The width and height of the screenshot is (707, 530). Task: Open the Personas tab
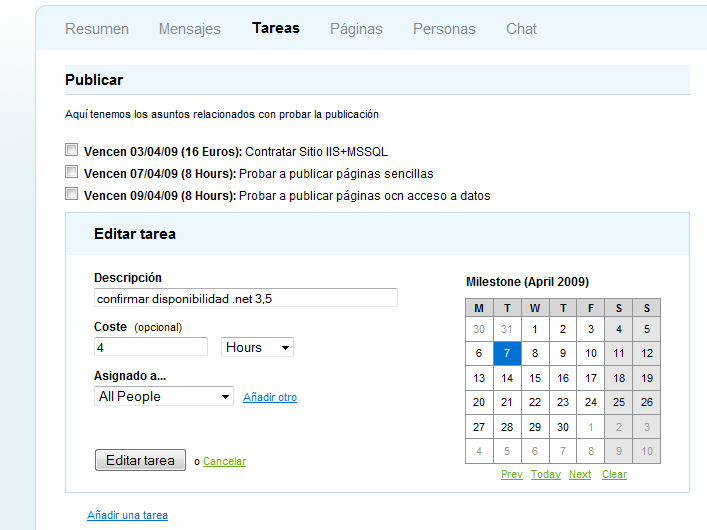pyautogui.click(x=444, y=29)
